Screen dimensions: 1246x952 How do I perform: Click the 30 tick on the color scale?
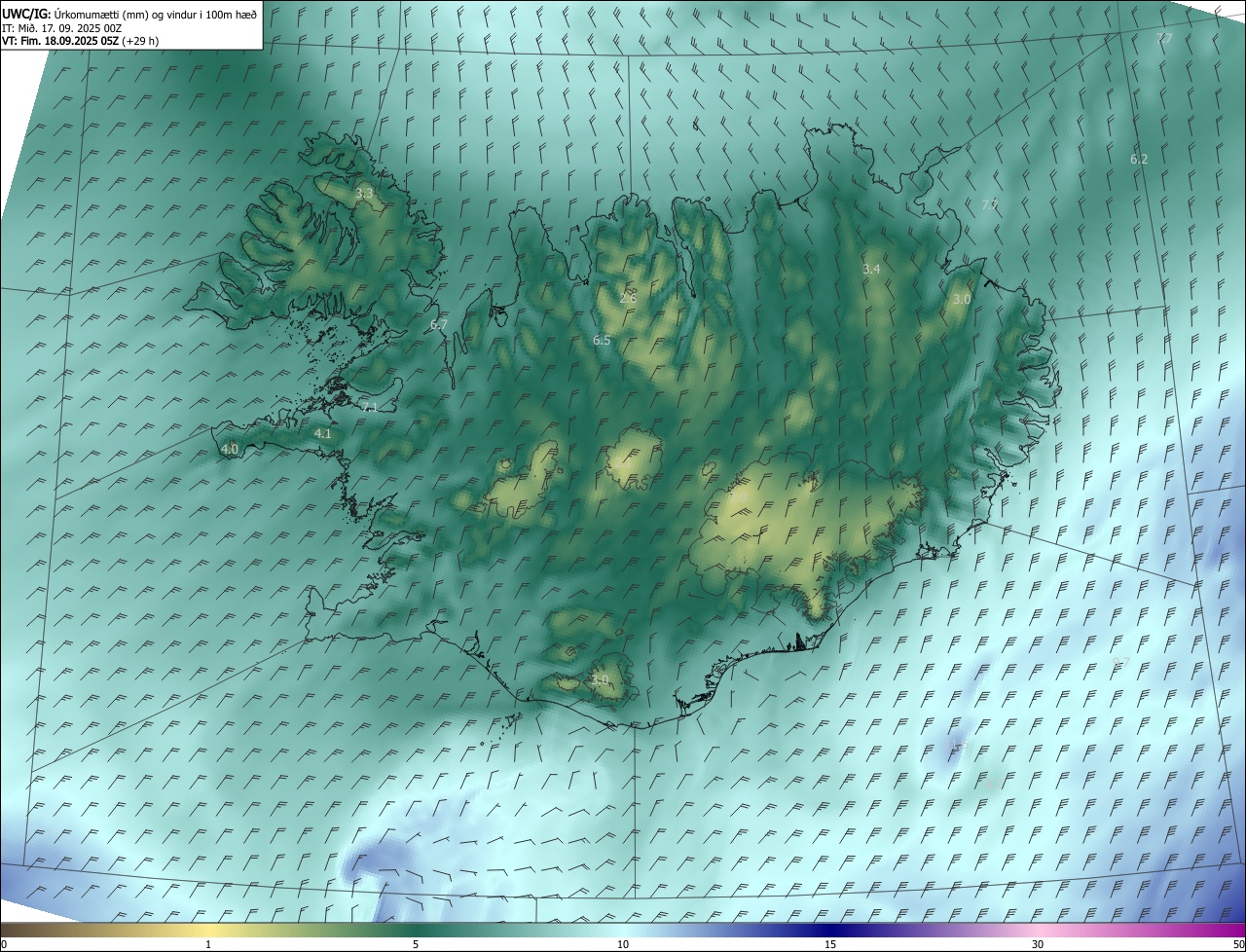click(1038, 944)
